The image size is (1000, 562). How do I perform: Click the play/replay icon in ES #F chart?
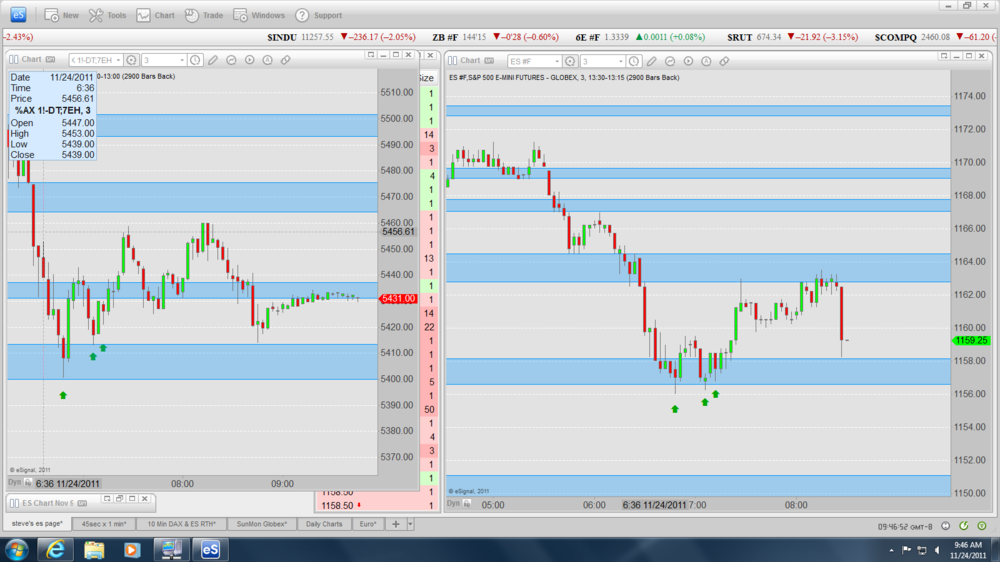point(688,61)
